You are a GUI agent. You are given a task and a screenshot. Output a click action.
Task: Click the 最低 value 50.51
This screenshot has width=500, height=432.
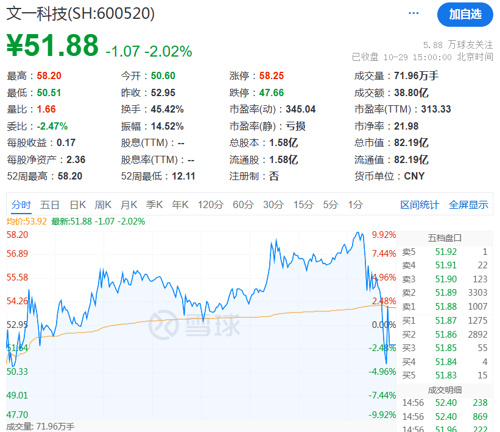click(49, 93)
